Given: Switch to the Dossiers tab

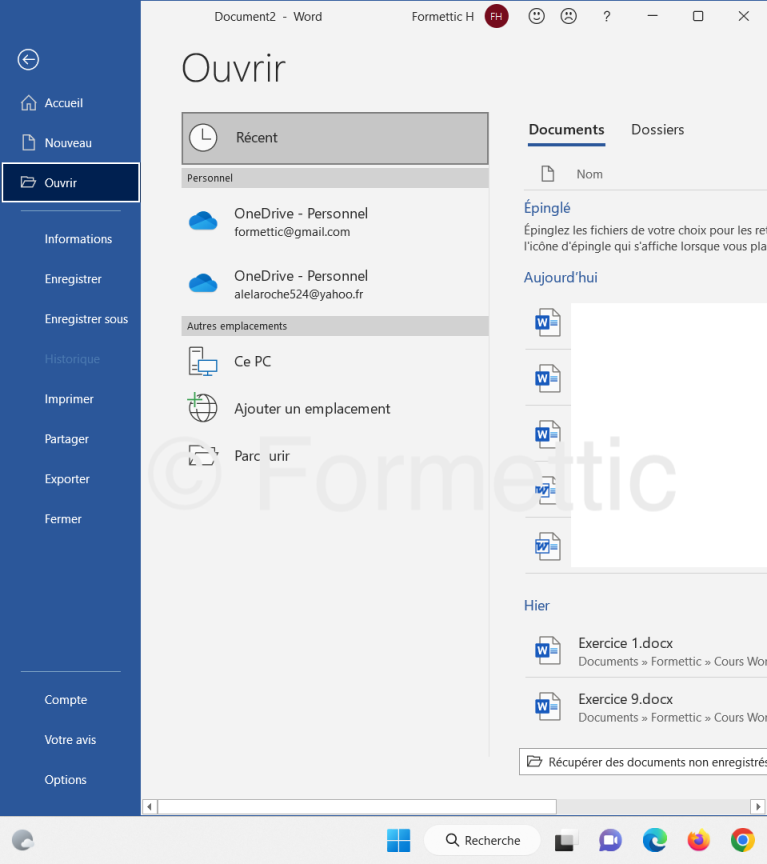Looking at the screenshot, I should coord(657,130).
